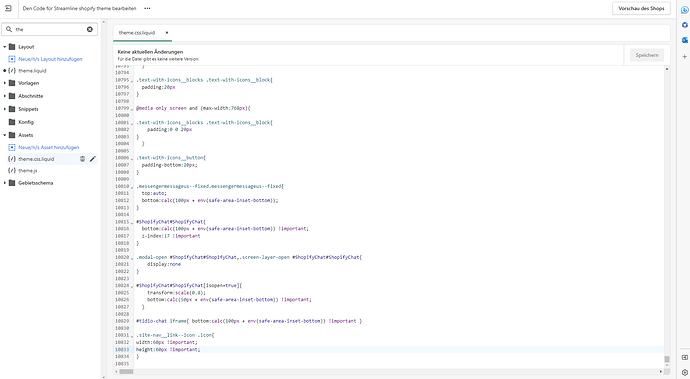Select the Konfig folder label
Screen dimensions: 690x379
pos(26,122)
